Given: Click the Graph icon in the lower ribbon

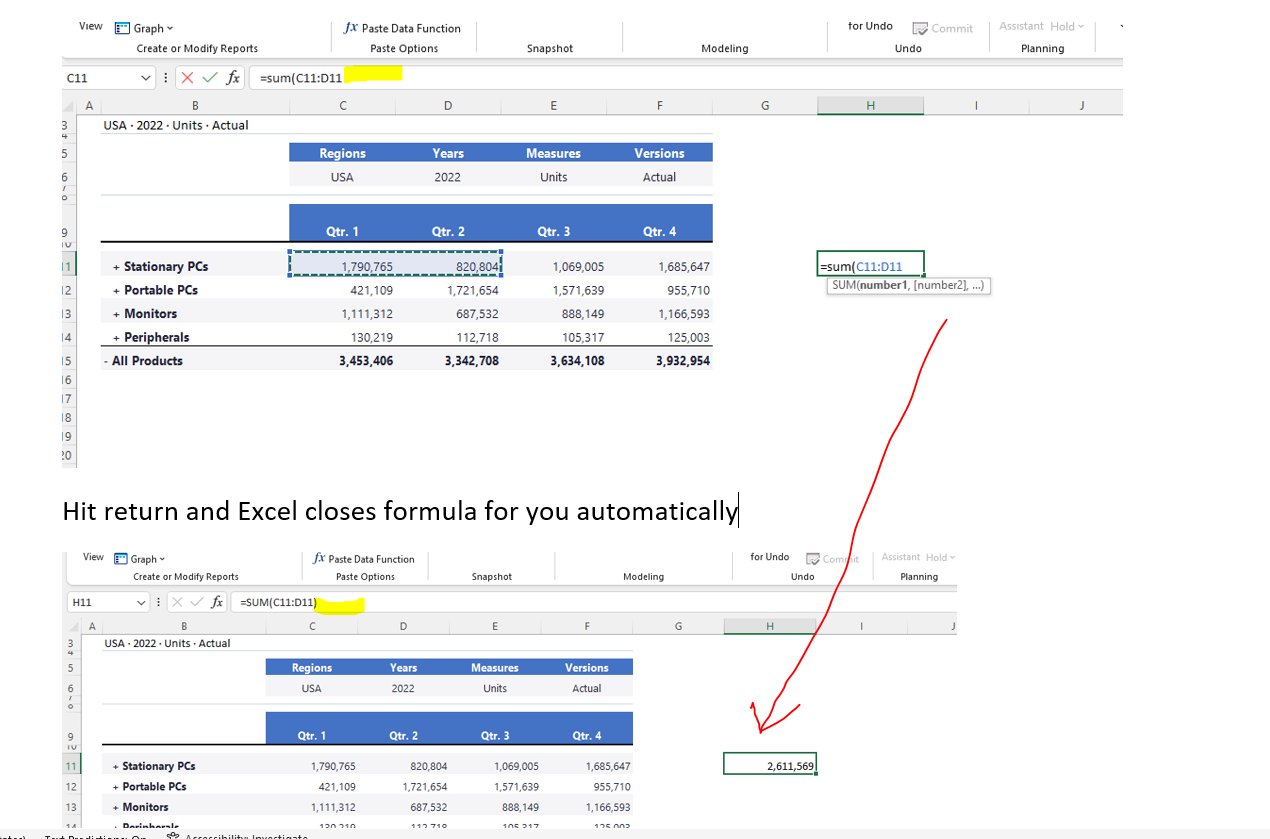Looking at the screenshot, I should [122, 559].
